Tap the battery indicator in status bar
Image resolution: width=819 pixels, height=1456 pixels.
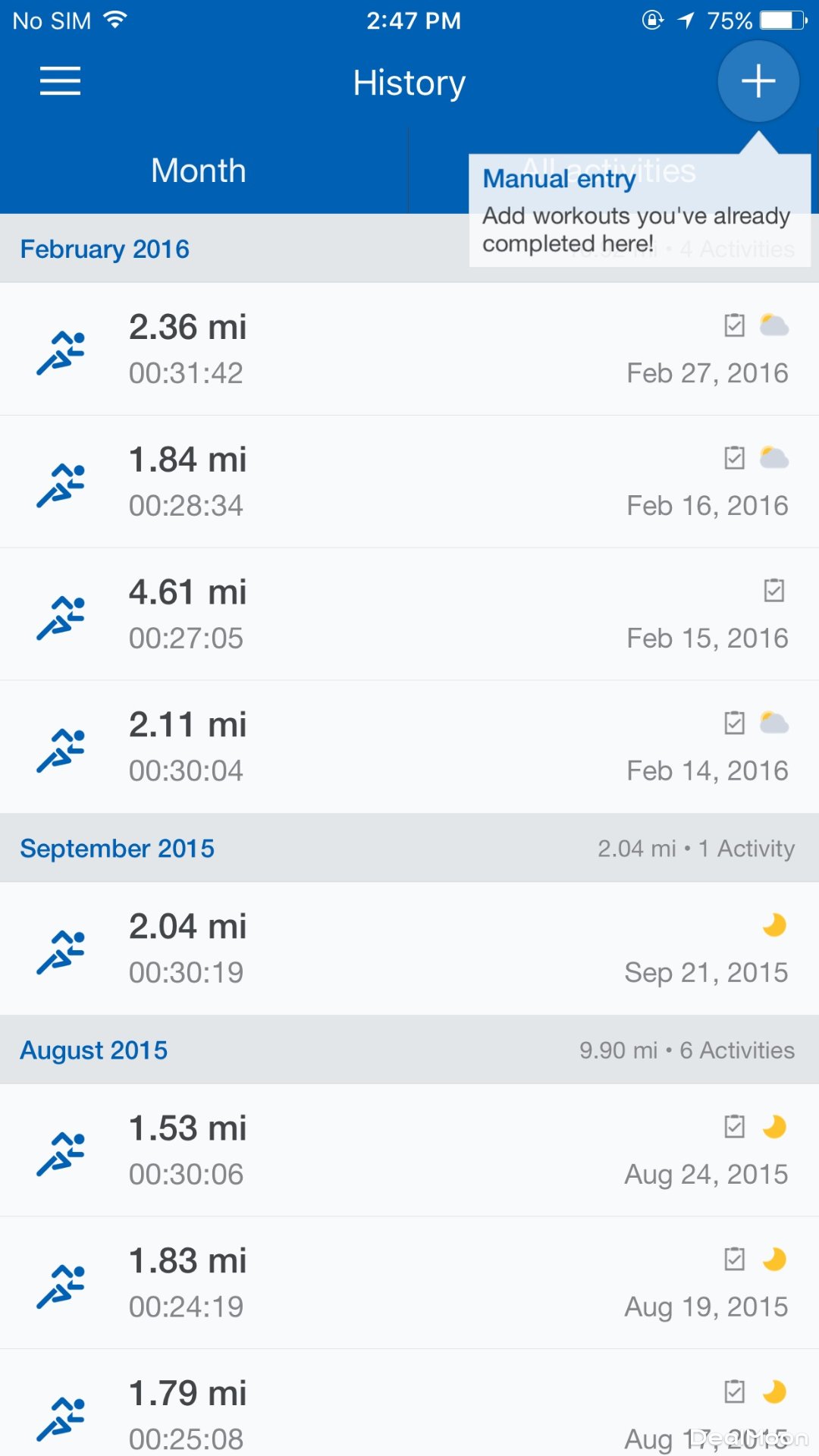[783, 20]
